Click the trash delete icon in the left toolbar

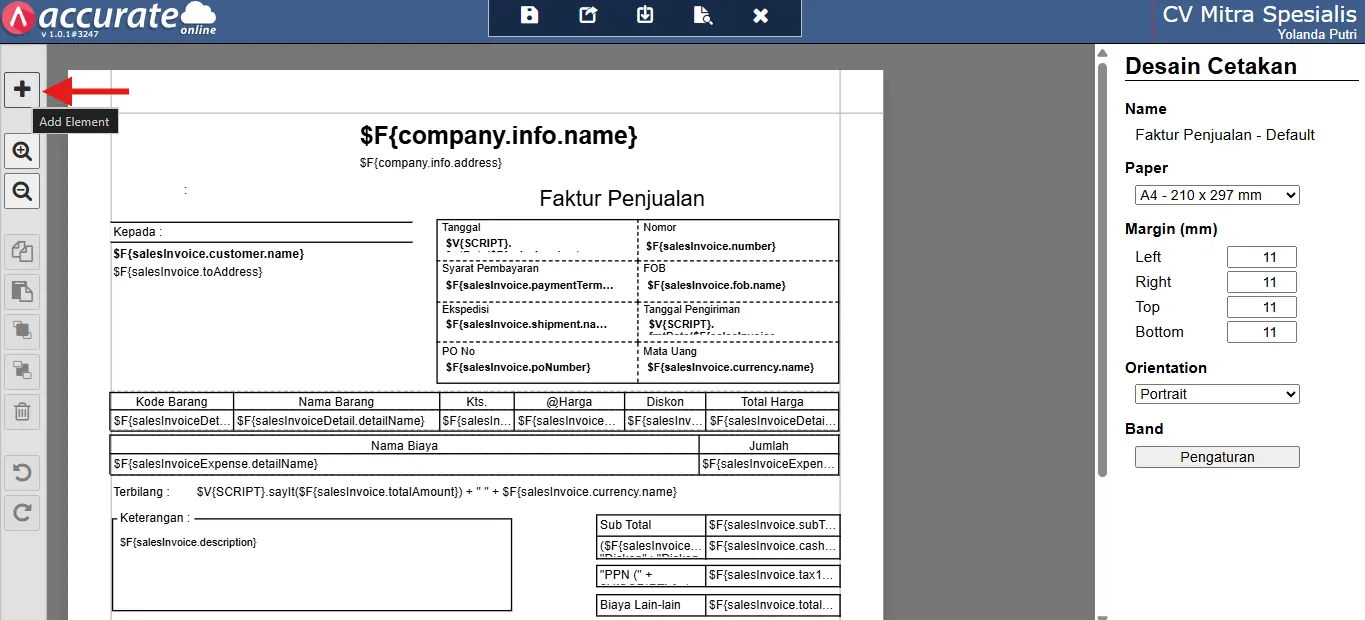point(22,411)
